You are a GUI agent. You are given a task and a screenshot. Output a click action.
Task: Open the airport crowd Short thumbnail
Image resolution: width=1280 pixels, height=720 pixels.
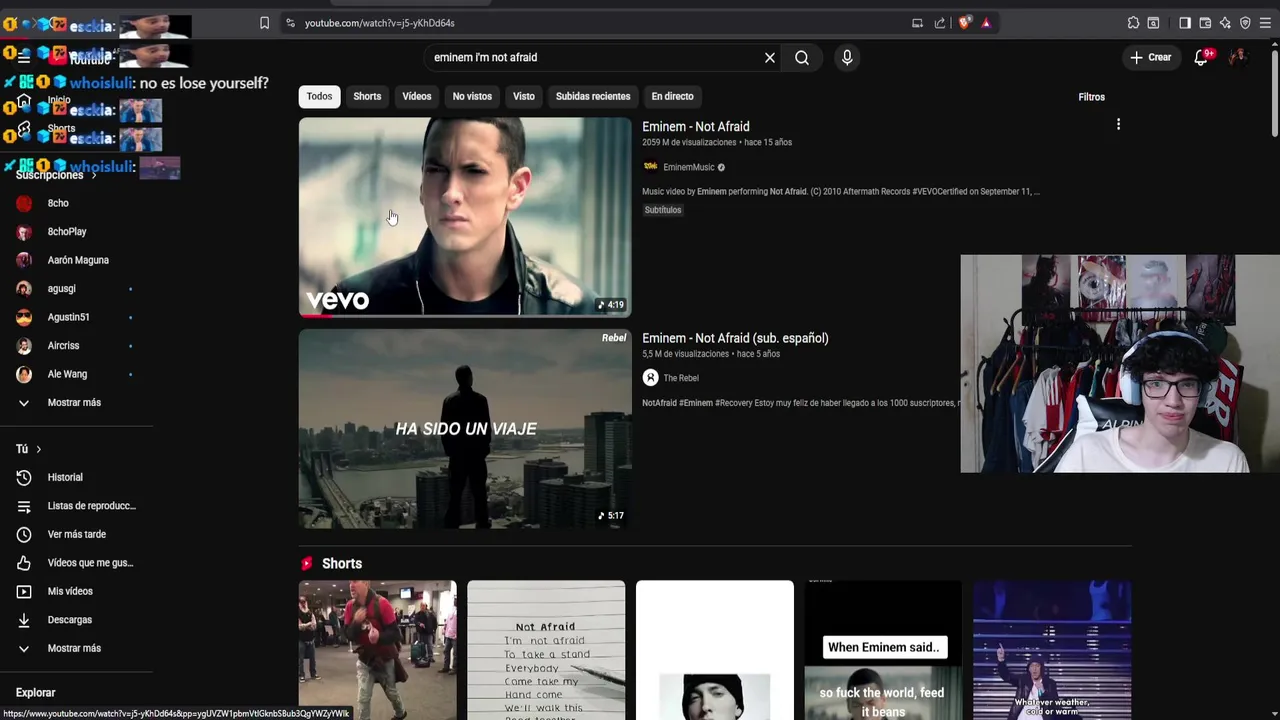pos(378,650)
